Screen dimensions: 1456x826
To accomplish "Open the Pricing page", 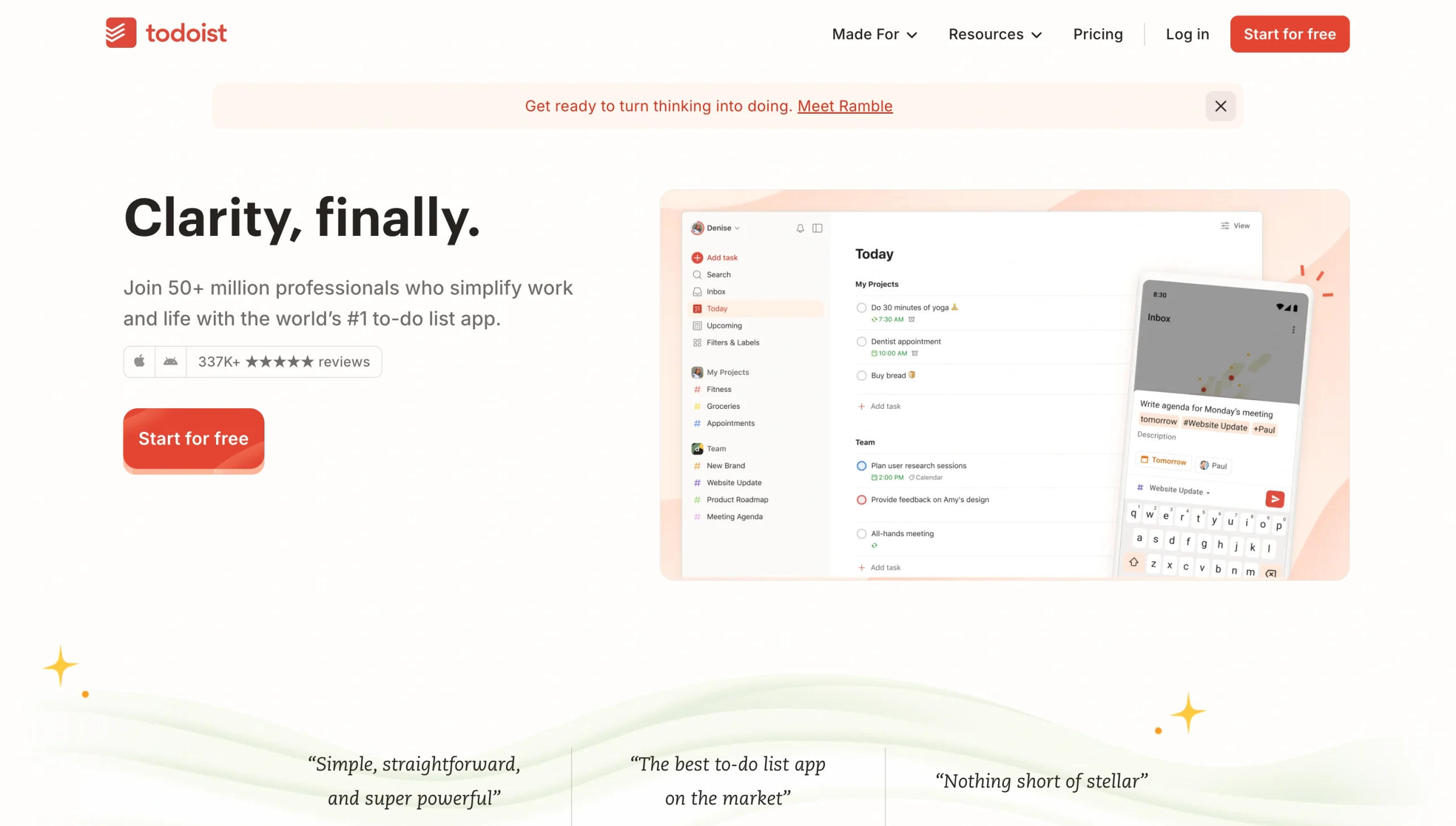I will pos(1098,34).
